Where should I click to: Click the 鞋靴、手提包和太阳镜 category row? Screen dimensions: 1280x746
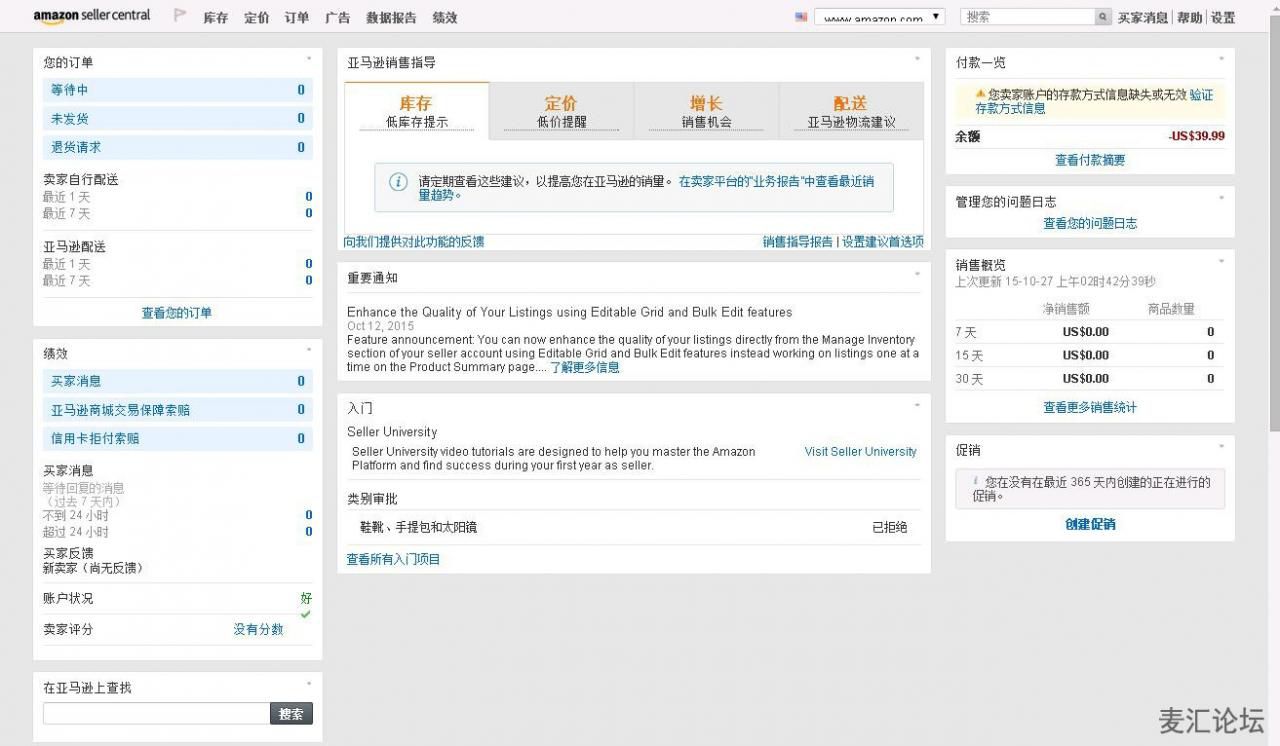633,527
